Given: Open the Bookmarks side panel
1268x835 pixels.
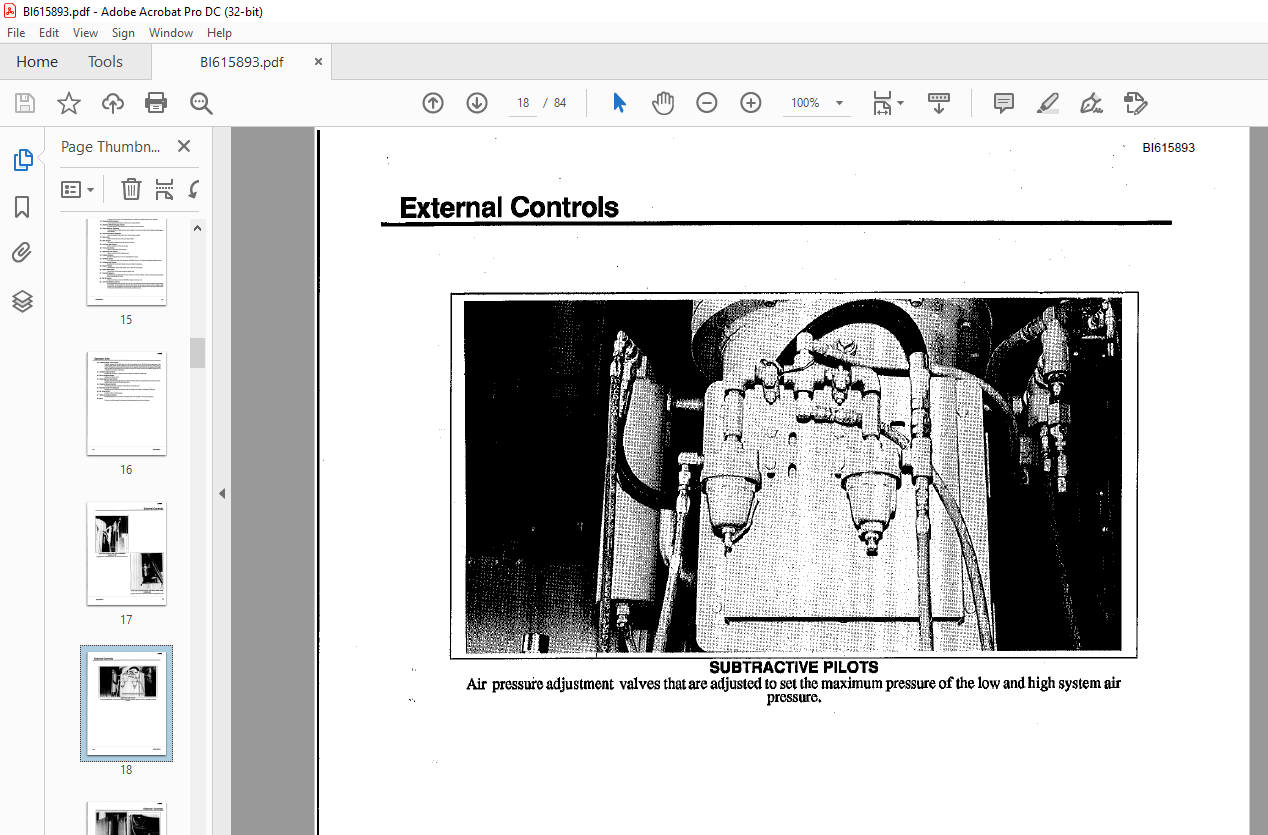Looking at the screenshot, I should pyautogui.click(x=22, y=207).
